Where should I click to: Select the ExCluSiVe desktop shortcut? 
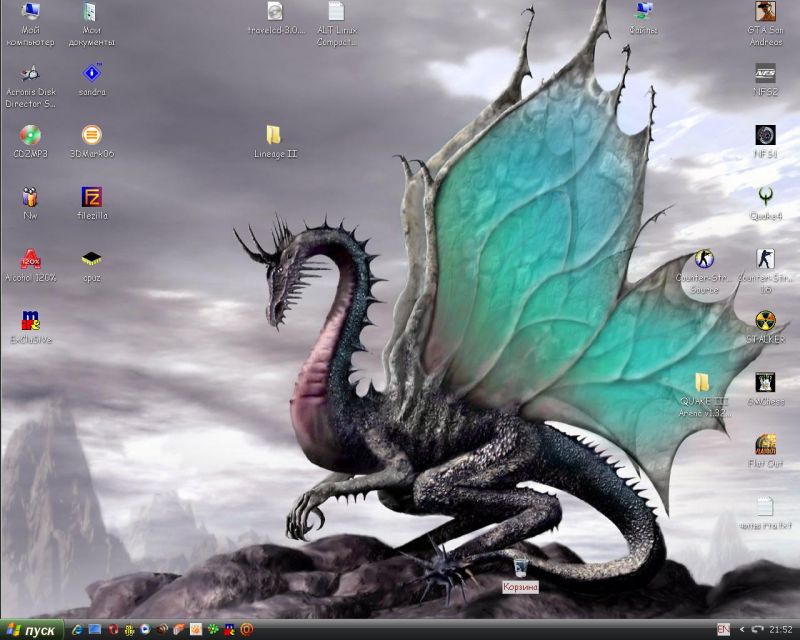(x=31, y=328)
